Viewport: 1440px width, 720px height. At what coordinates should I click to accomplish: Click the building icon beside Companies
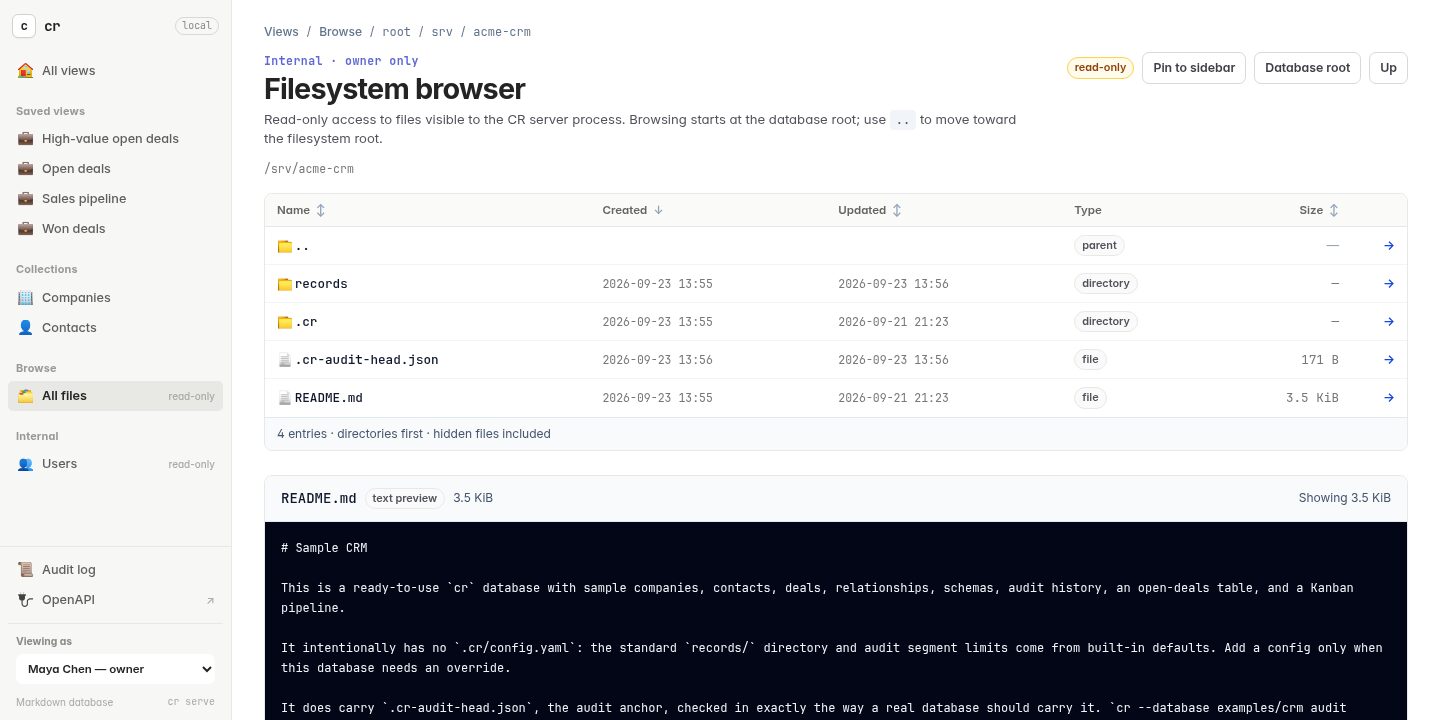click(26, 298)
